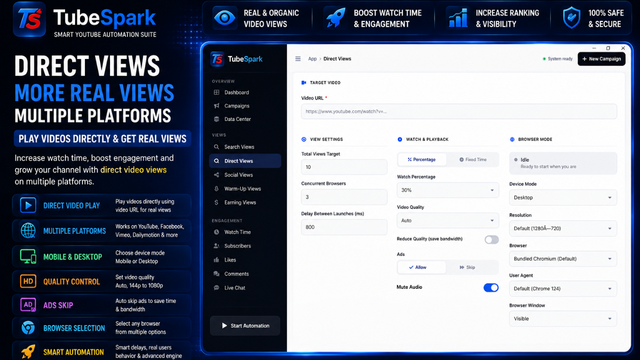Click the Campaigns flag icon

(216, 106)
